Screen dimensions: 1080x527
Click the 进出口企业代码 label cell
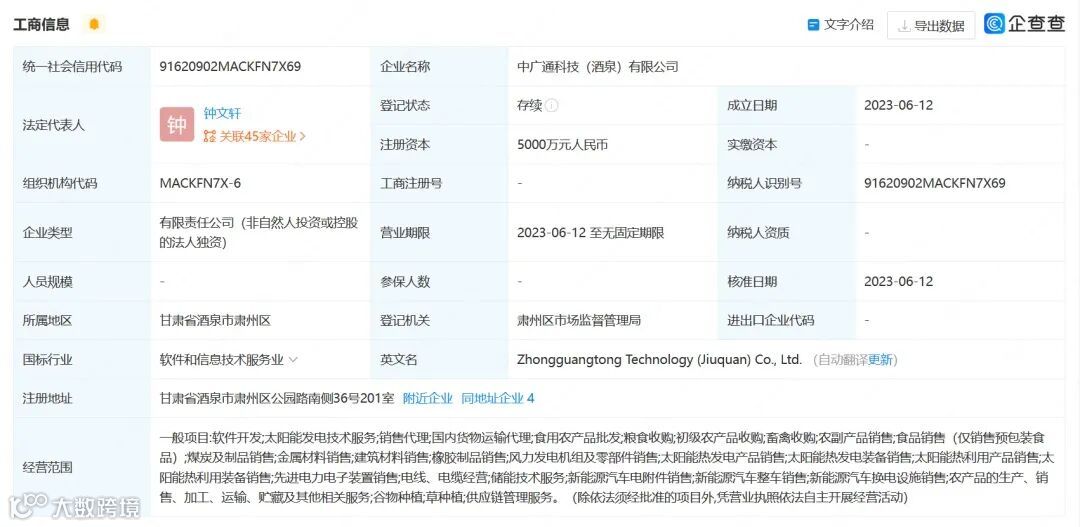click(787, 320)
